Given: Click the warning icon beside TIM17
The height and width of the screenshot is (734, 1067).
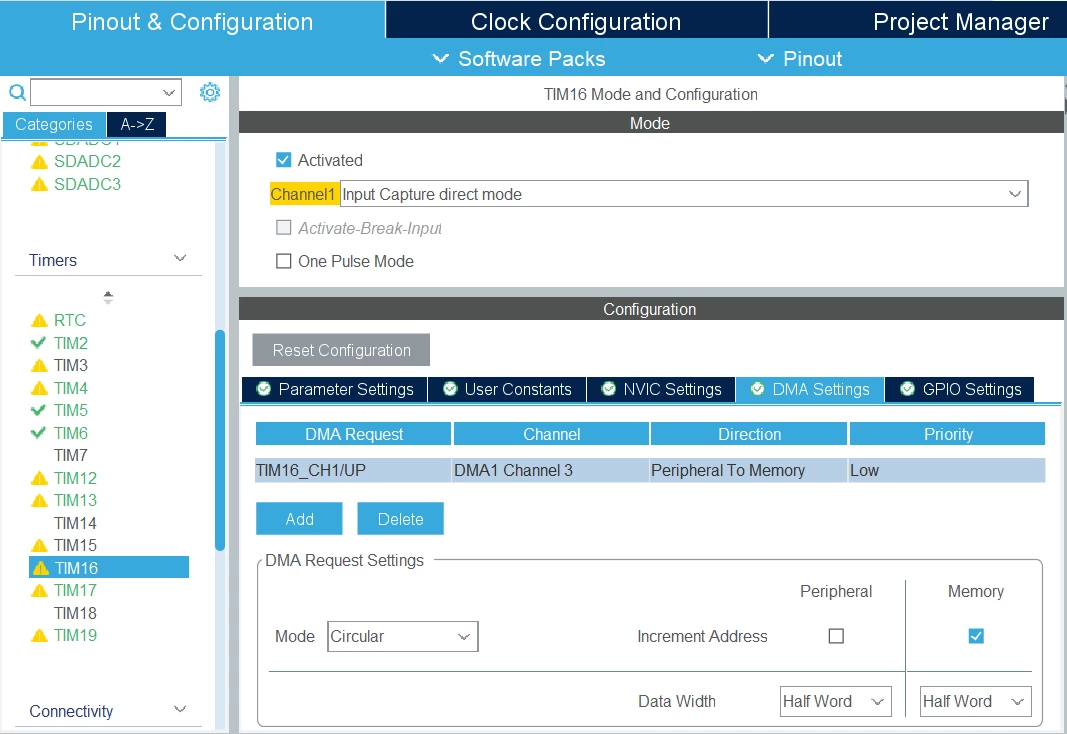Looking at the screenshot, I should pos(39,590).
